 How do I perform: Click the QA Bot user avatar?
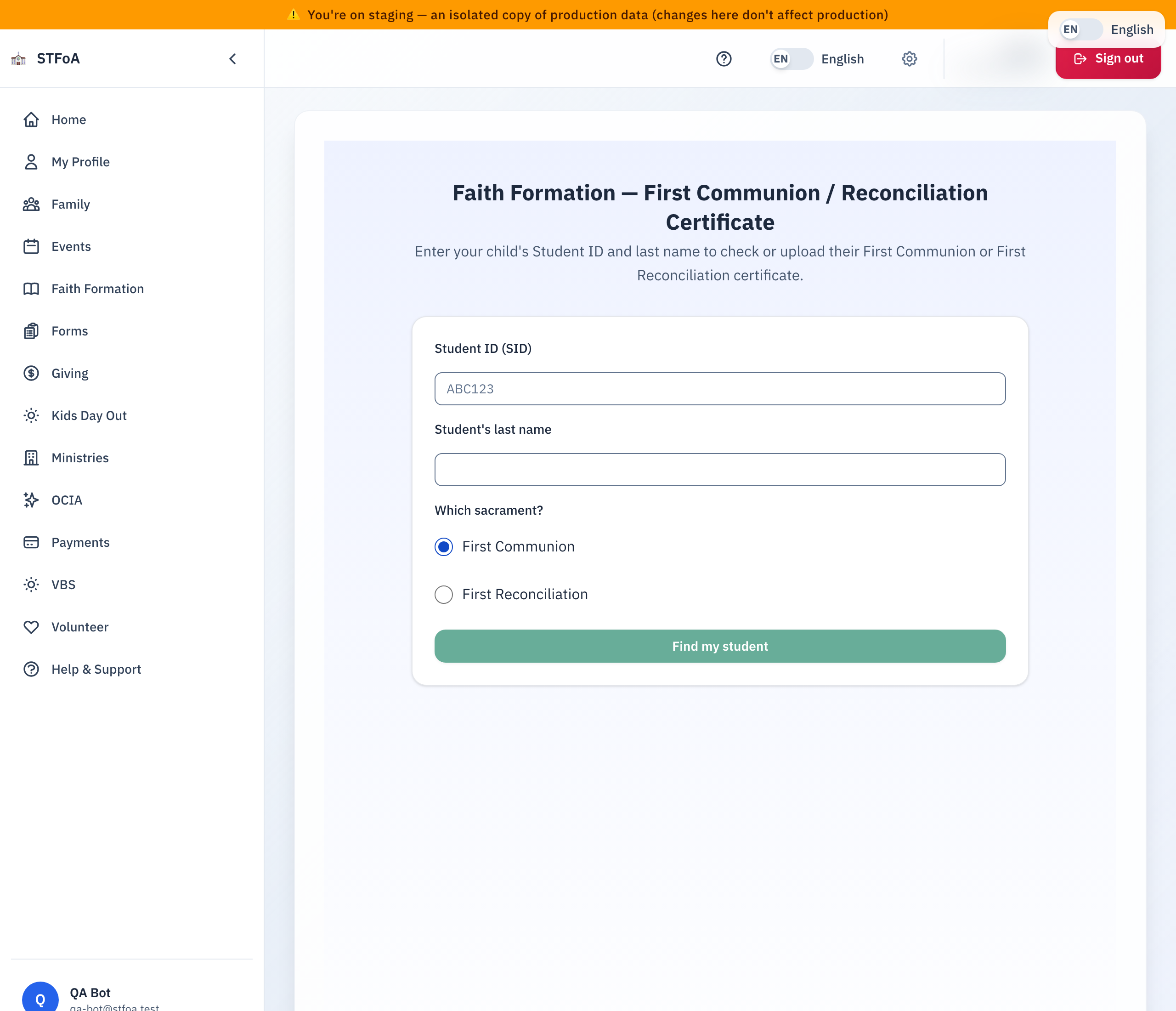(40, 997)
